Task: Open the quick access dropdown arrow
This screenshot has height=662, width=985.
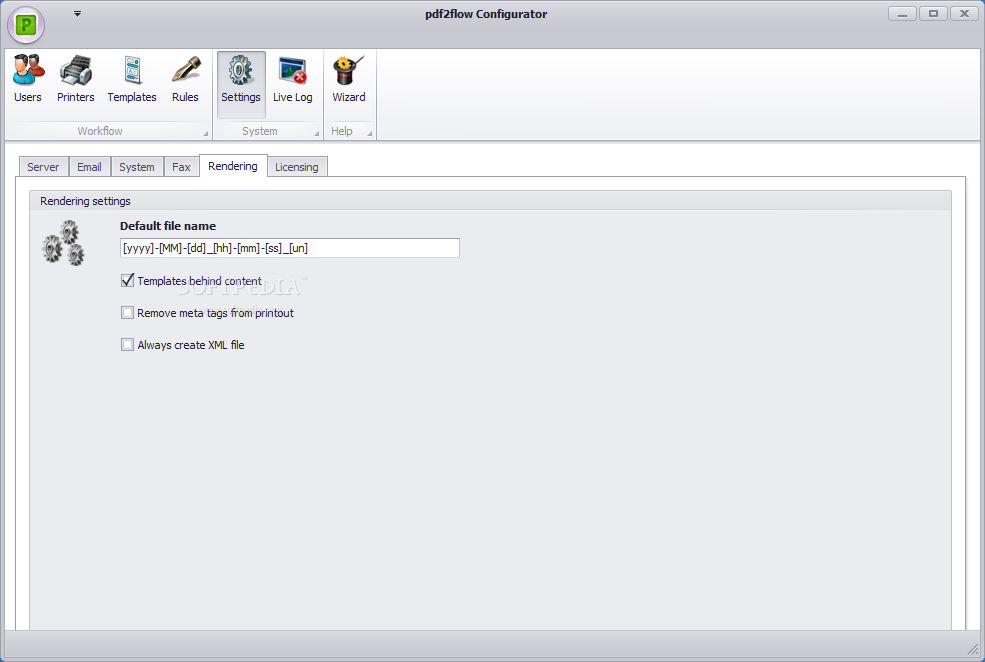Action: click(x=77, y=13)
